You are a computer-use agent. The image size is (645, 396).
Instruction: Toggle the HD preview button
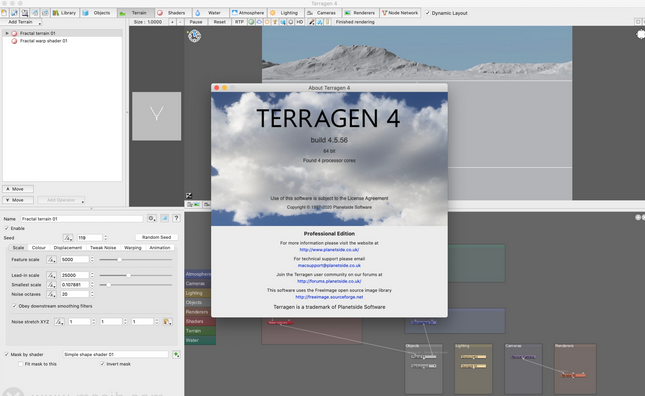pyautogui.click(x=299, y=22)
